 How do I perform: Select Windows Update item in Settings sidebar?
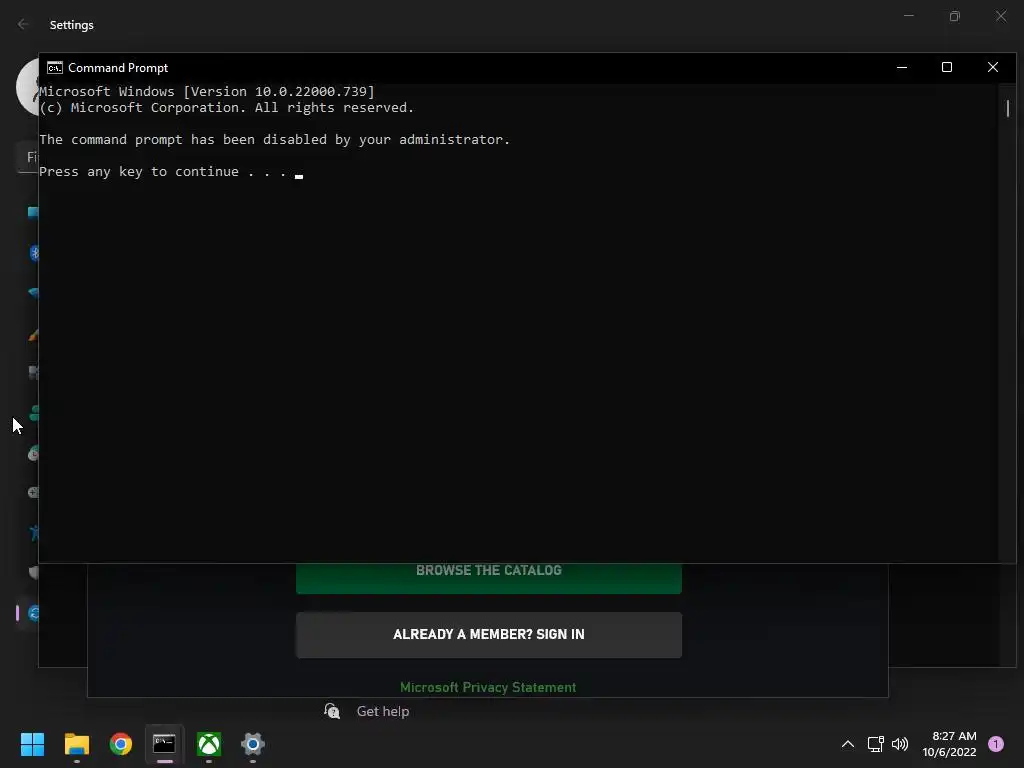pos(27,613)
